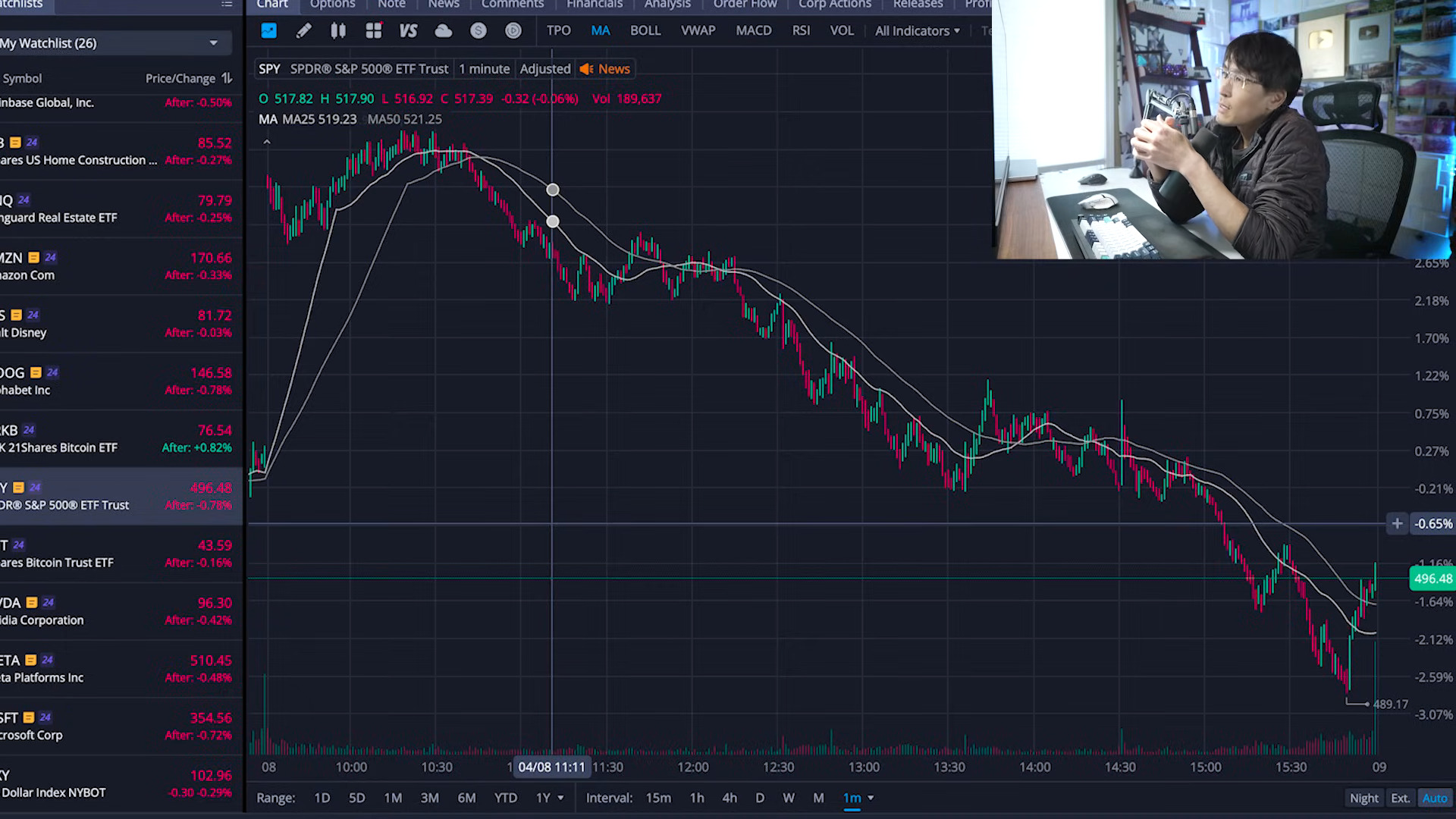This screenshot has height=819, width=1456.
Task: Click the lower MA line handle circle
Action: click(x=553, y=221)
